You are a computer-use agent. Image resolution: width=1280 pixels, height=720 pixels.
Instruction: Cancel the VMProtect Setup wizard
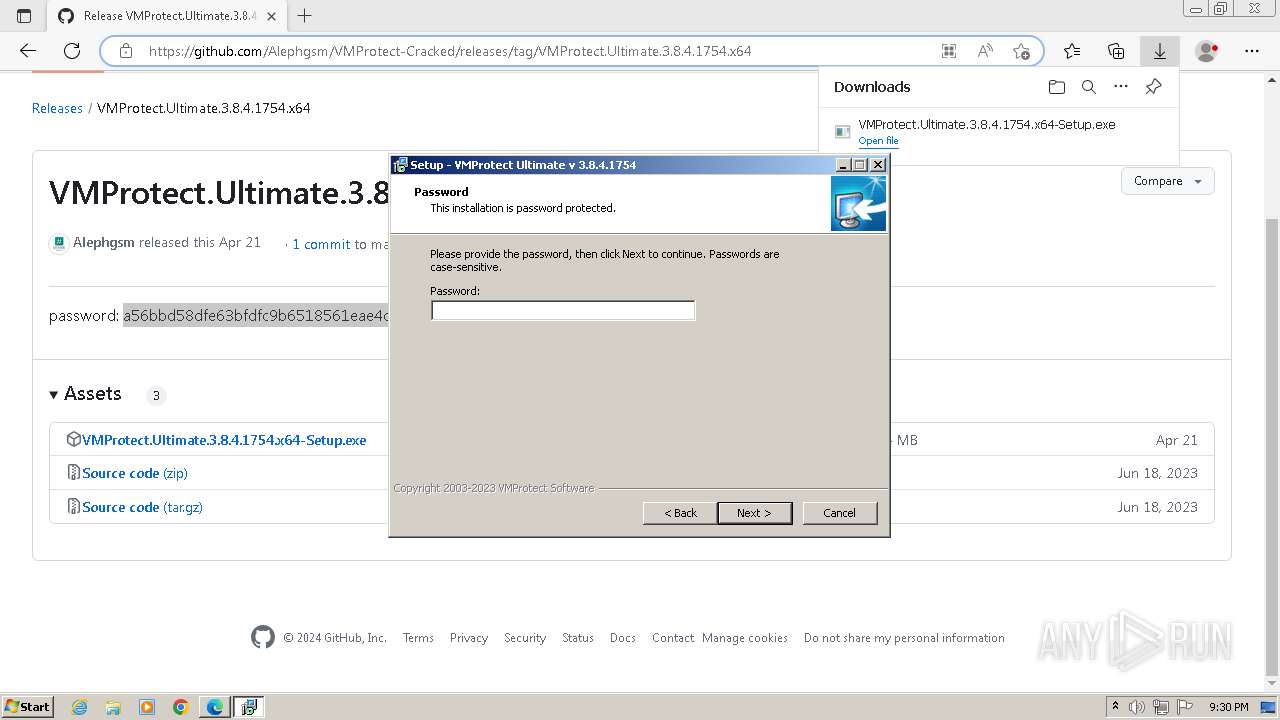coord(839,513)
